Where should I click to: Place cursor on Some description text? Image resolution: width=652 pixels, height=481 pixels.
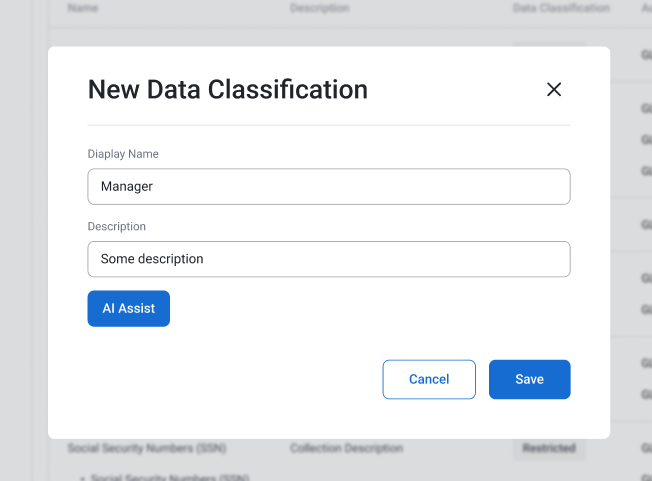pos(152,259)
